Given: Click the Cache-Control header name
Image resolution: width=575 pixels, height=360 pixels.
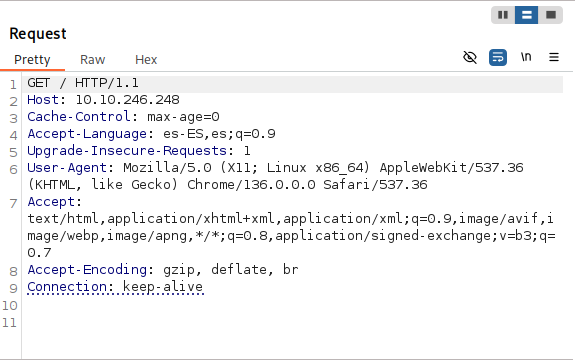Looking at the screenshot, I should coord(79,117).
